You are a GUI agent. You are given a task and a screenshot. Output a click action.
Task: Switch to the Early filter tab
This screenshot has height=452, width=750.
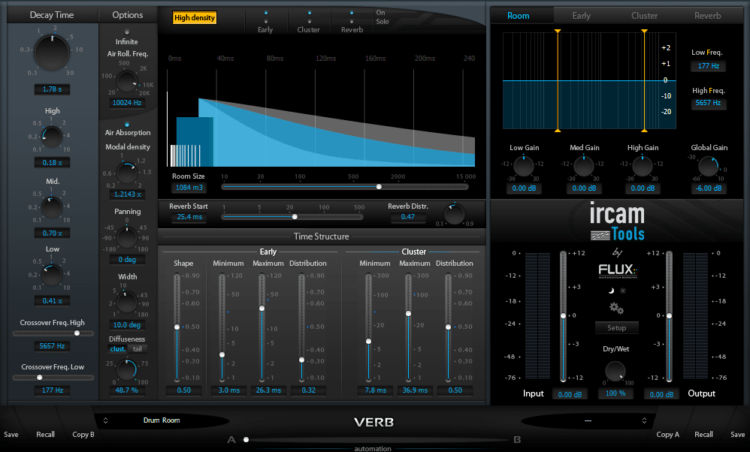tap(581, 16)
